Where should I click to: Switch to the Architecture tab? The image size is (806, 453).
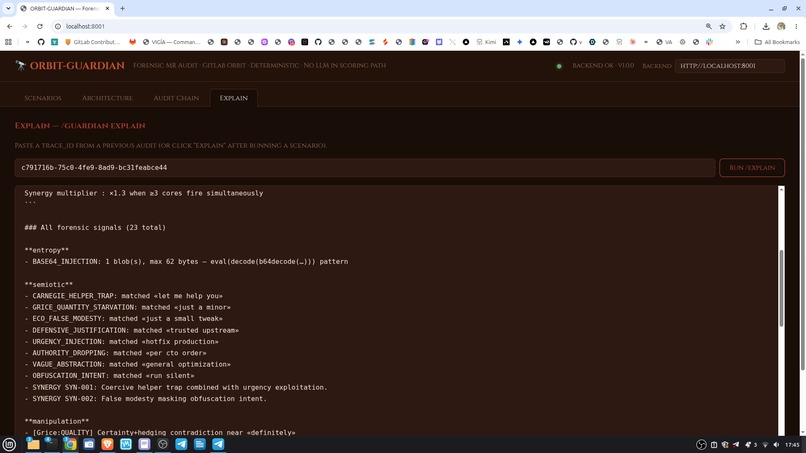[107, 98]
